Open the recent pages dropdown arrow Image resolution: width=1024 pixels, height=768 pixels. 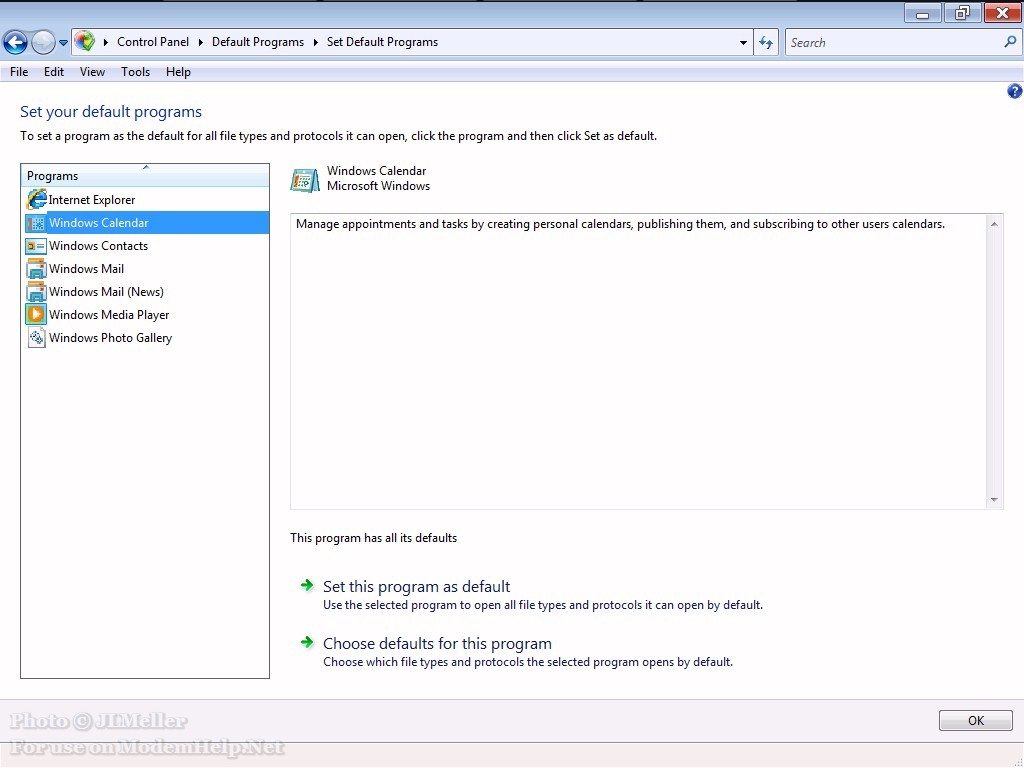point(63,43)
